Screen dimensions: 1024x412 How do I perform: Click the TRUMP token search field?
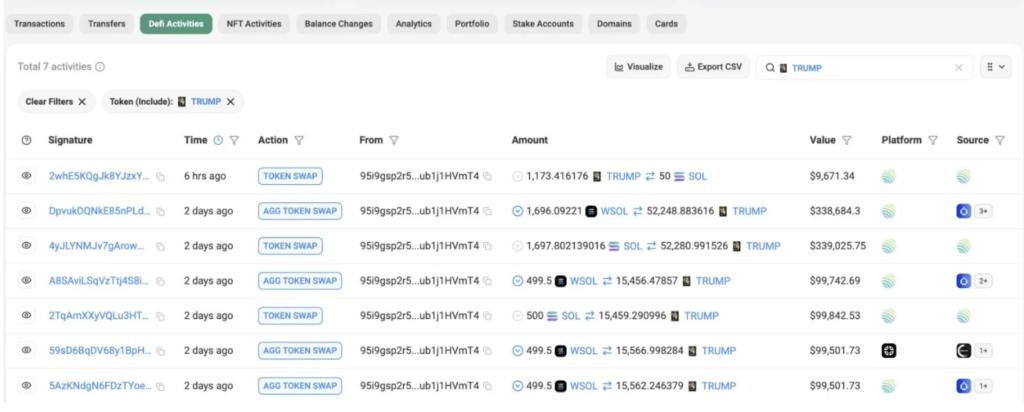pos(865,67)
